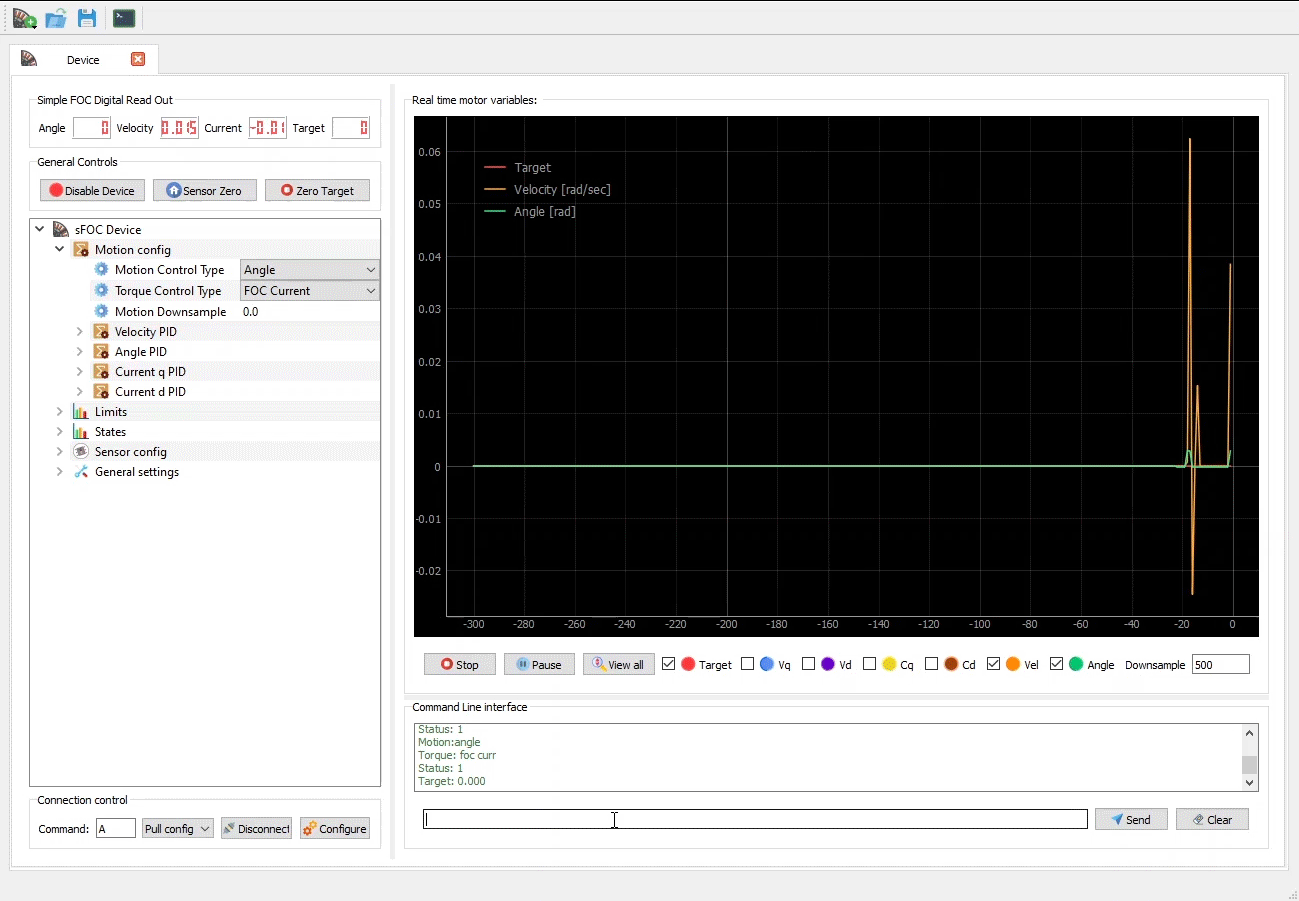1299x901 pixels.
Task: Open the terminal console toolbar icon
Action: (x=124, y=17)
